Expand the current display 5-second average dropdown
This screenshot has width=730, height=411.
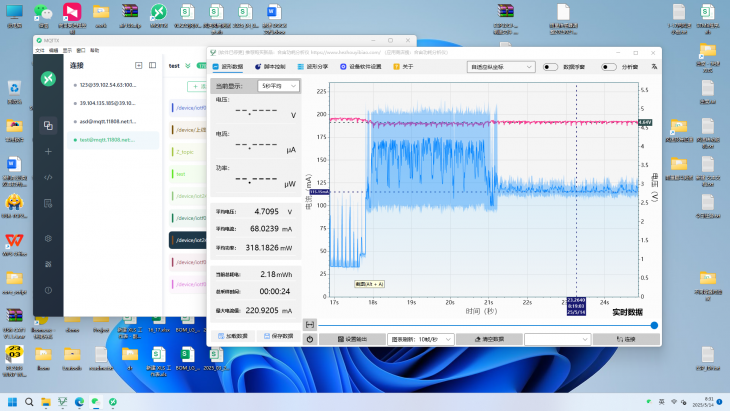(278, 86)
